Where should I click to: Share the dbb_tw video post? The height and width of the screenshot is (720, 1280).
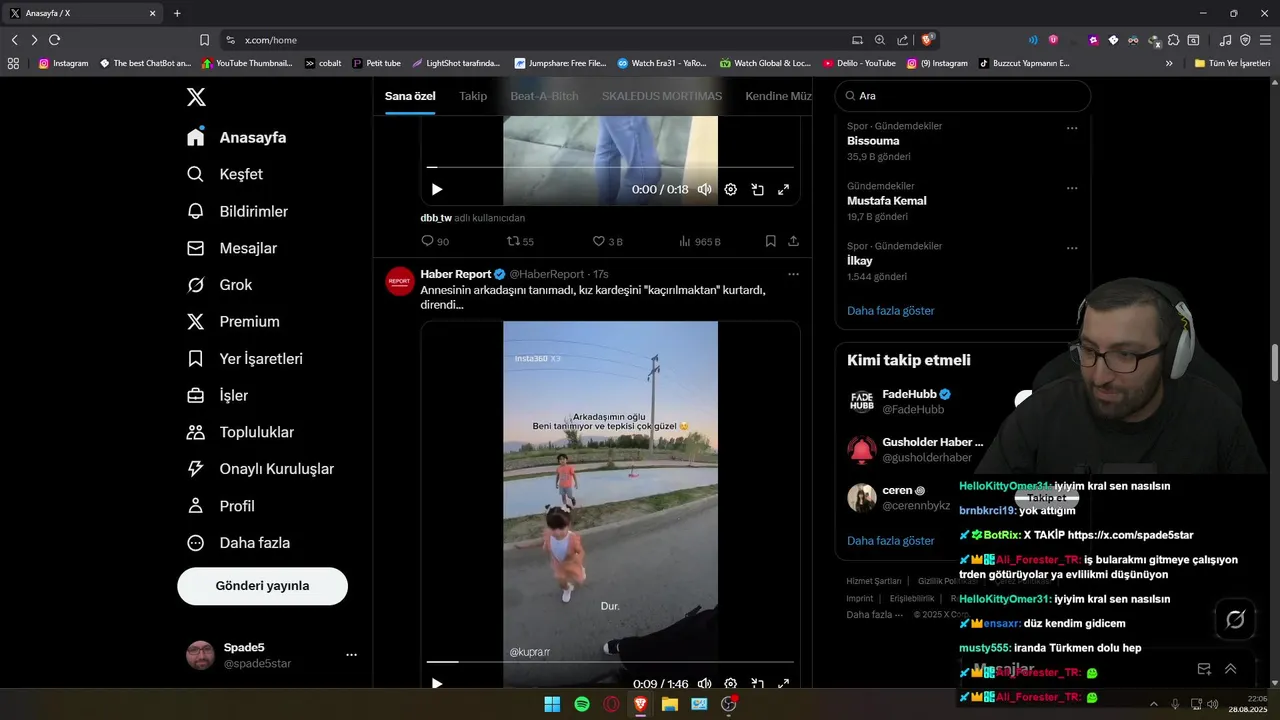(794, 241)
